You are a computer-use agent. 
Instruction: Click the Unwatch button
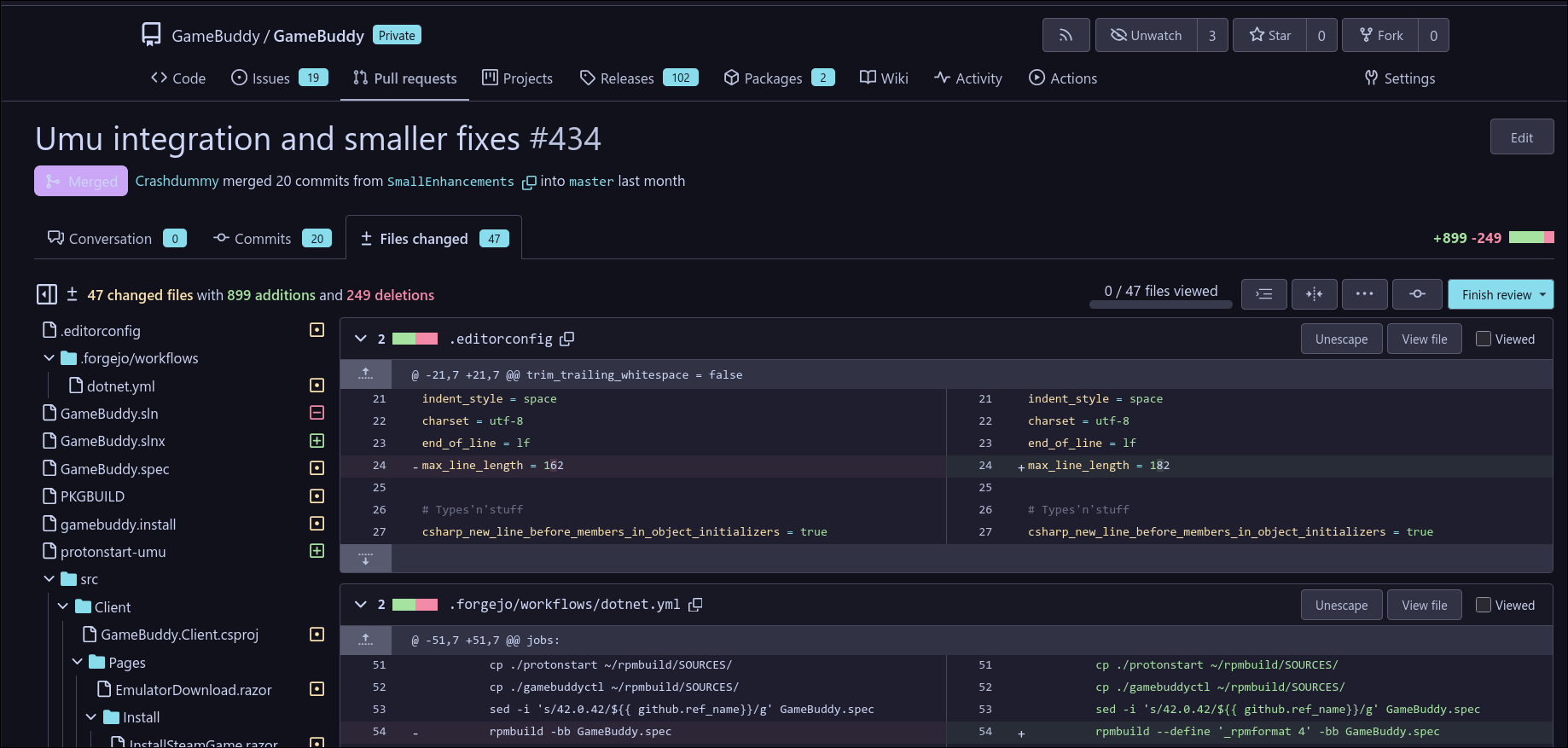coord(1147,35)
